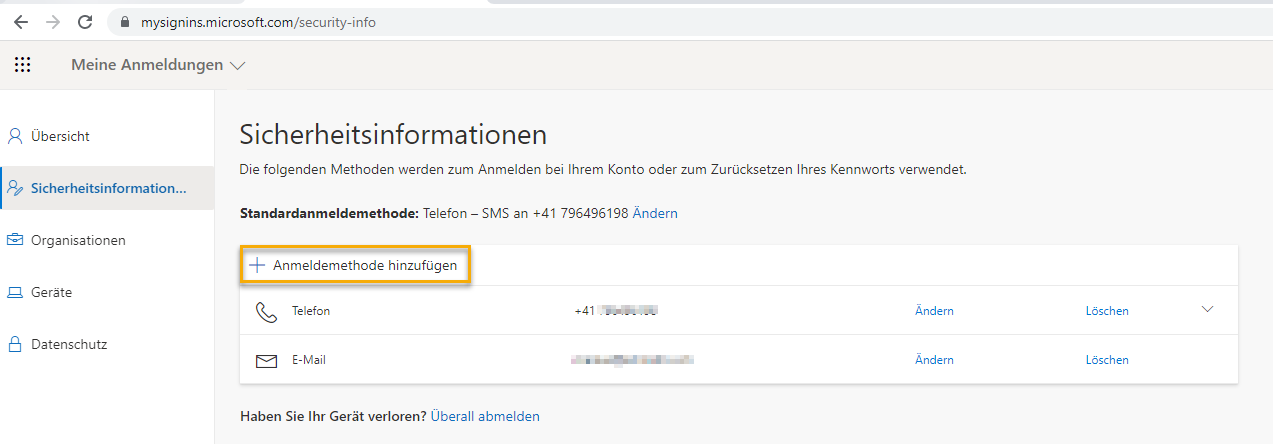Click the padlock site info icon
The height and width of the screenshot is (444, 1273).
click(125, 22)
